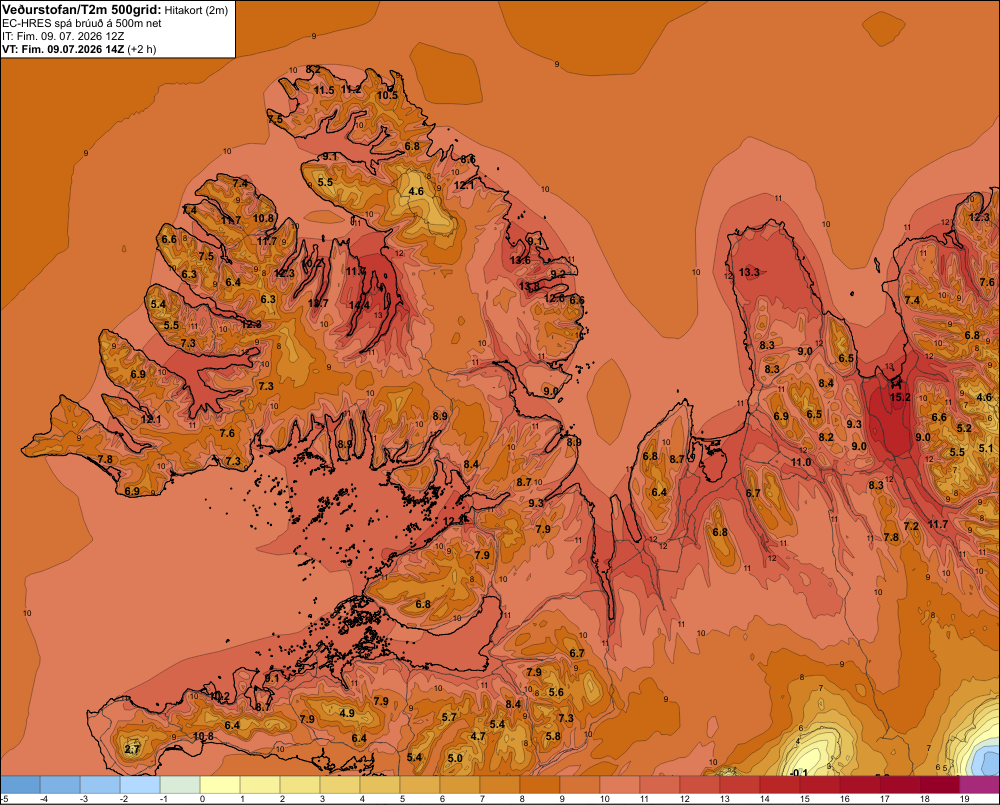Image resolution: width=1000 pixels, height=805 pixels.
Task: Click the 11.0 temperature value
Action: coord(802,462)
